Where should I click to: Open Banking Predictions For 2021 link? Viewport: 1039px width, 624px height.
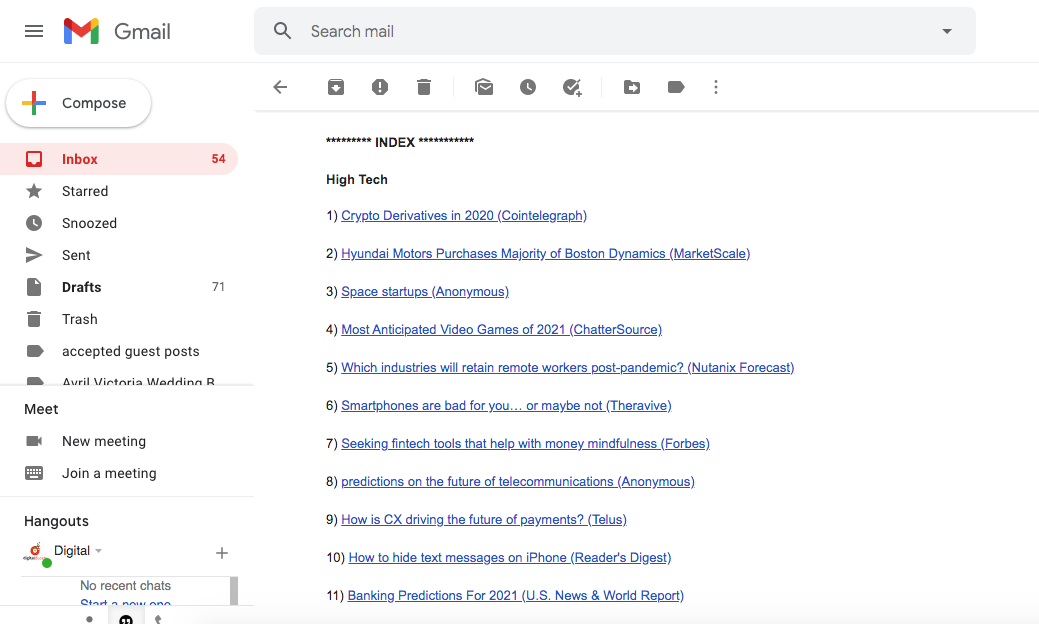tap(516, 596)
